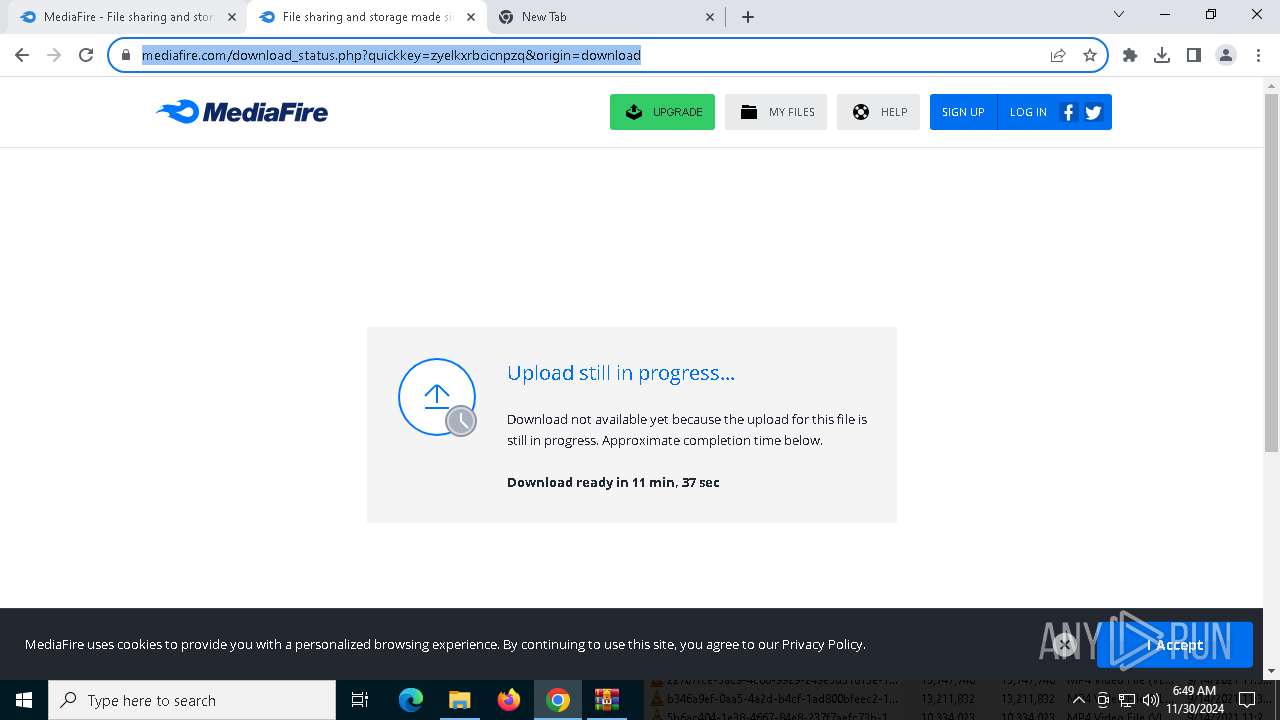Open Task View
Viewport: 1280px width, 720px height.
(360, 700)
